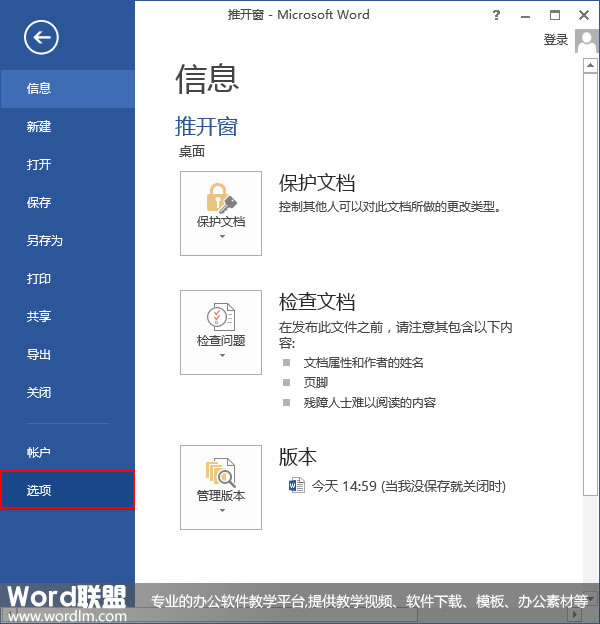Click the vertical scrollbar up arrow
The width and height of the screenshot is (600, 624).
pos(590,65)
